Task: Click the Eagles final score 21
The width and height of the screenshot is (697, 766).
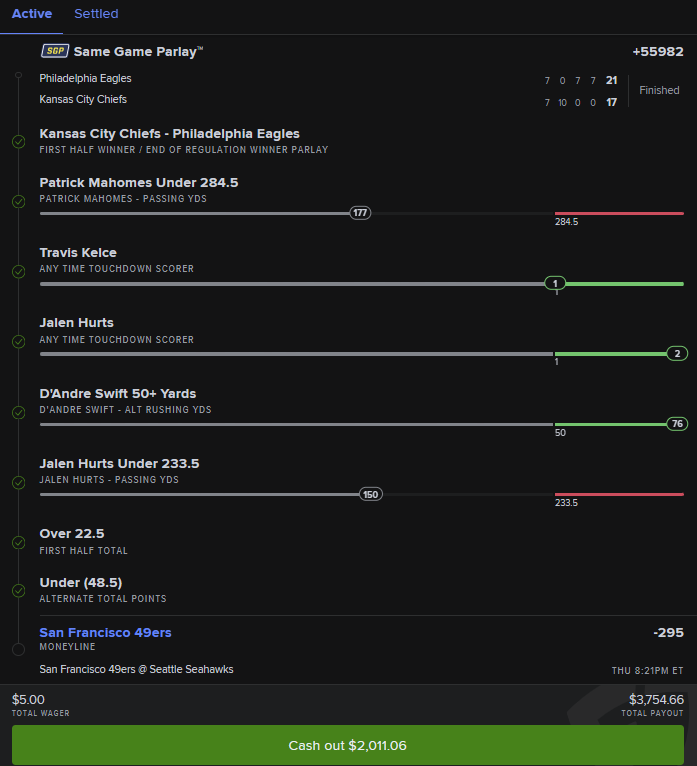Action: pyautogui.click(x=612, y=80)
